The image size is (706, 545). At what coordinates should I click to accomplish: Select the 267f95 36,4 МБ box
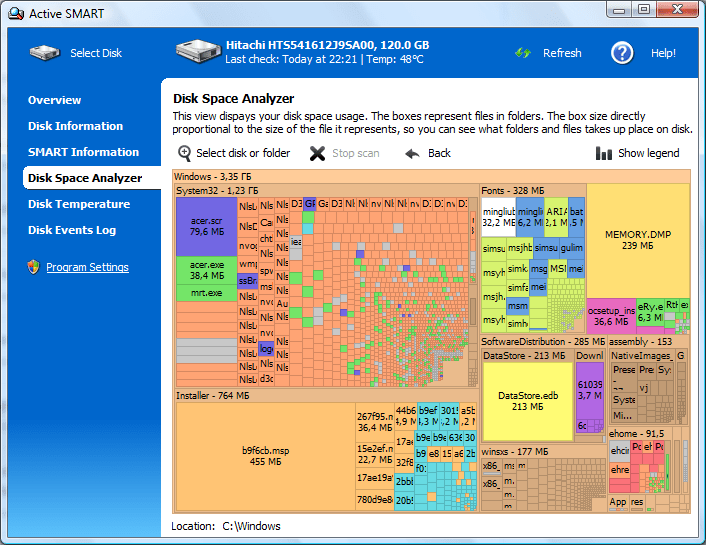[x=375, y=422]
